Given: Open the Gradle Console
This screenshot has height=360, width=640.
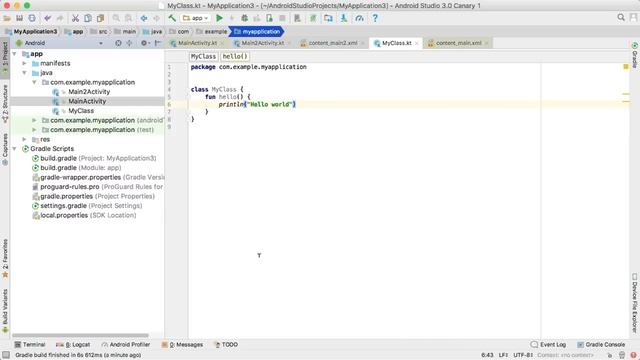Looking at the screenshot, I should (x=601, y=344).
